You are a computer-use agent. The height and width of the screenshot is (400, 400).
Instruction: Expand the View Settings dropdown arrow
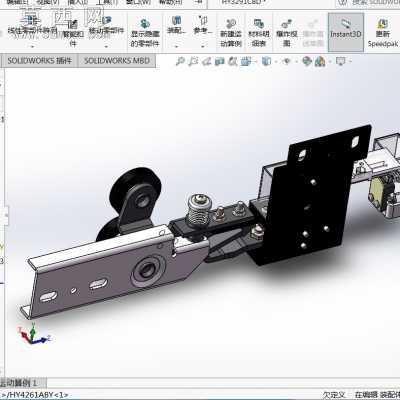click(350, 62)
